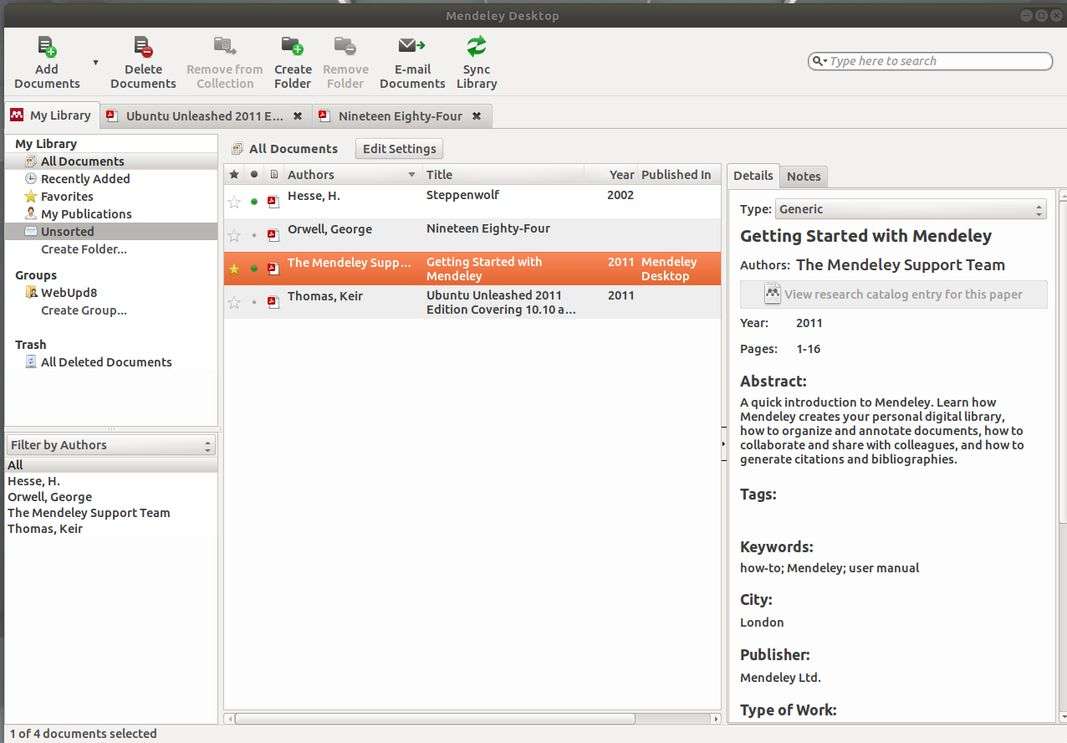Switch to the Notes tab

[x=803, y=176]
